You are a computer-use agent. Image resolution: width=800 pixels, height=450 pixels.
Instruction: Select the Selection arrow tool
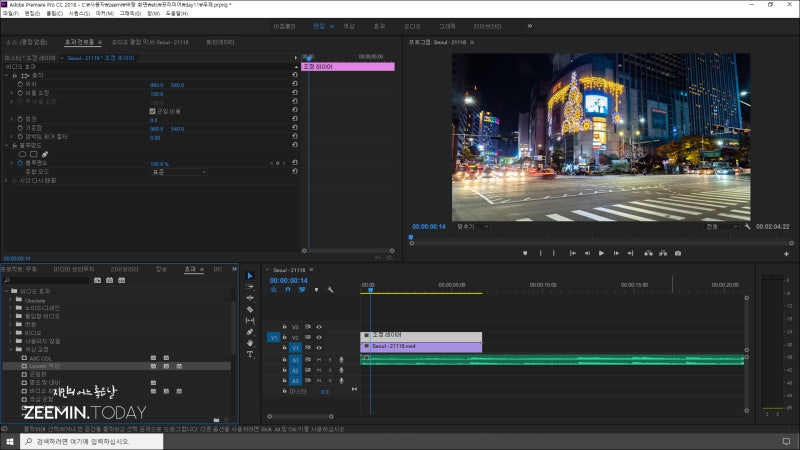pos(250,276)
